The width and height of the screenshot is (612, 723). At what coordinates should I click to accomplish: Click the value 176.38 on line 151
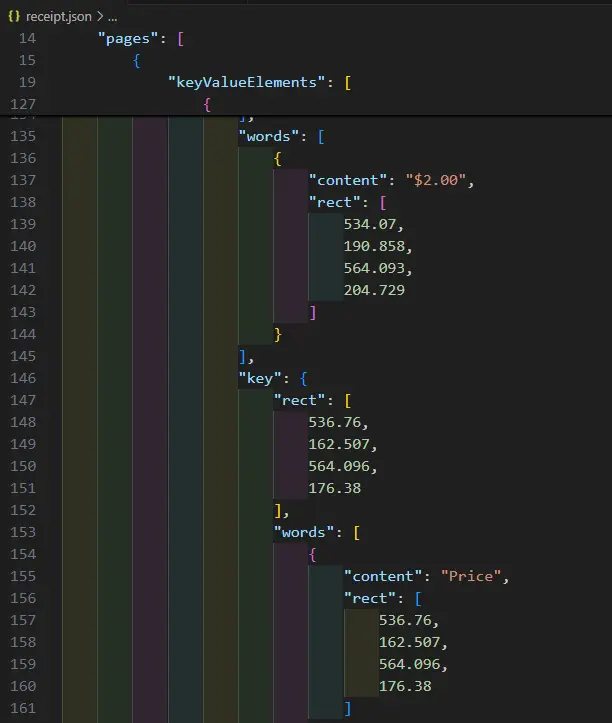click(x=334, y=488)
